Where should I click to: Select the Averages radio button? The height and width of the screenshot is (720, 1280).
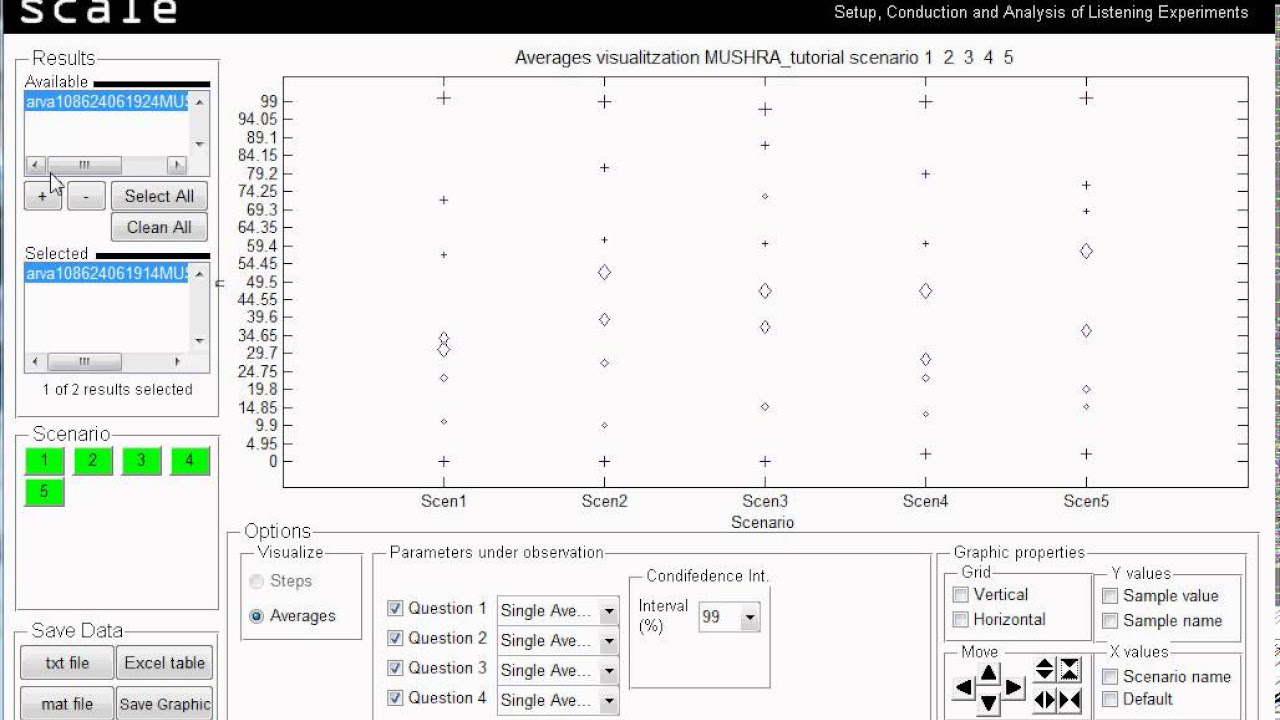(257, 616)
